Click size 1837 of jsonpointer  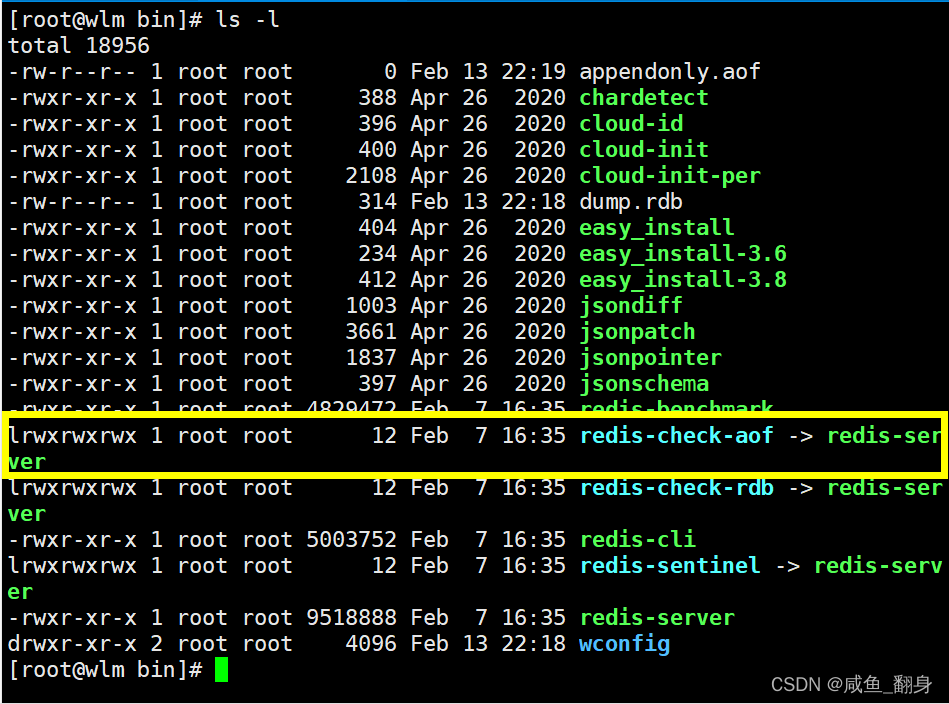(x=370, y=358)
